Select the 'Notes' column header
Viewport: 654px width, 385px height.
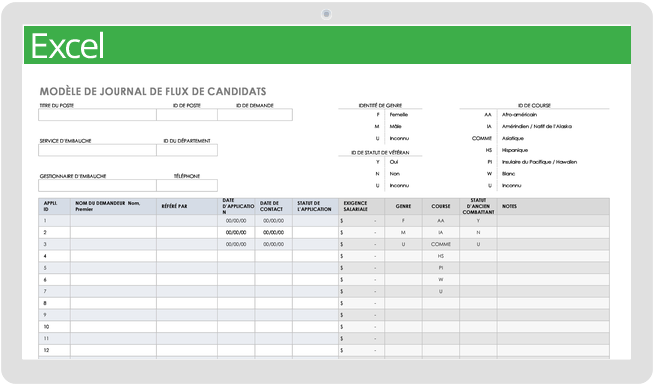point(553,206)
